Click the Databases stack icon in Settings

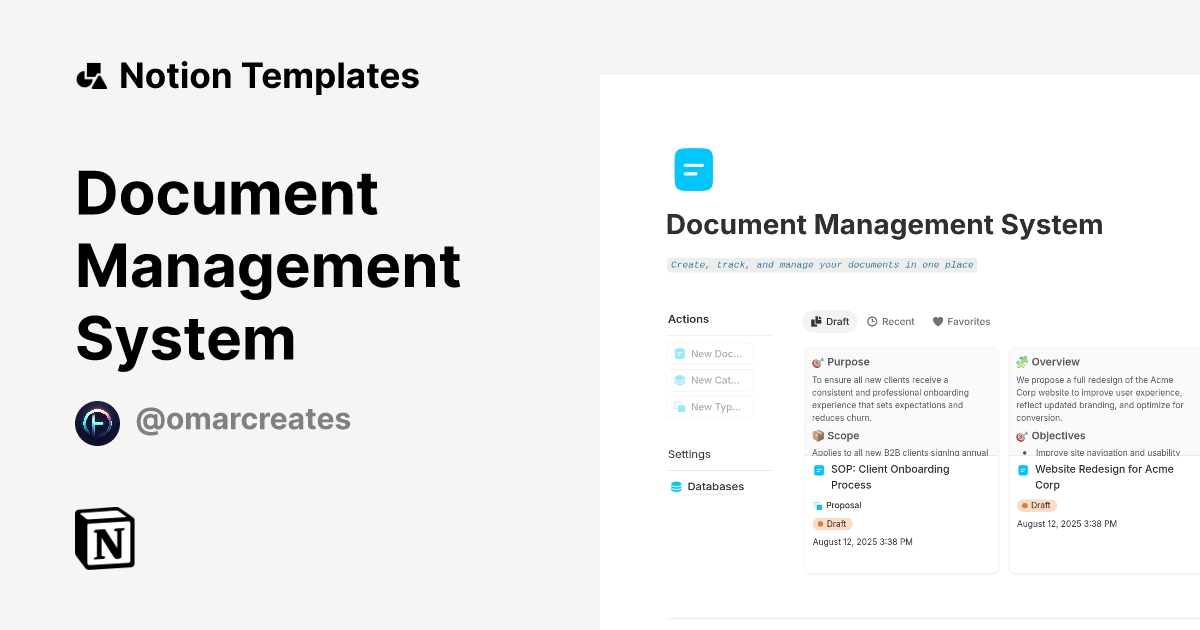[x=677, y=487]
